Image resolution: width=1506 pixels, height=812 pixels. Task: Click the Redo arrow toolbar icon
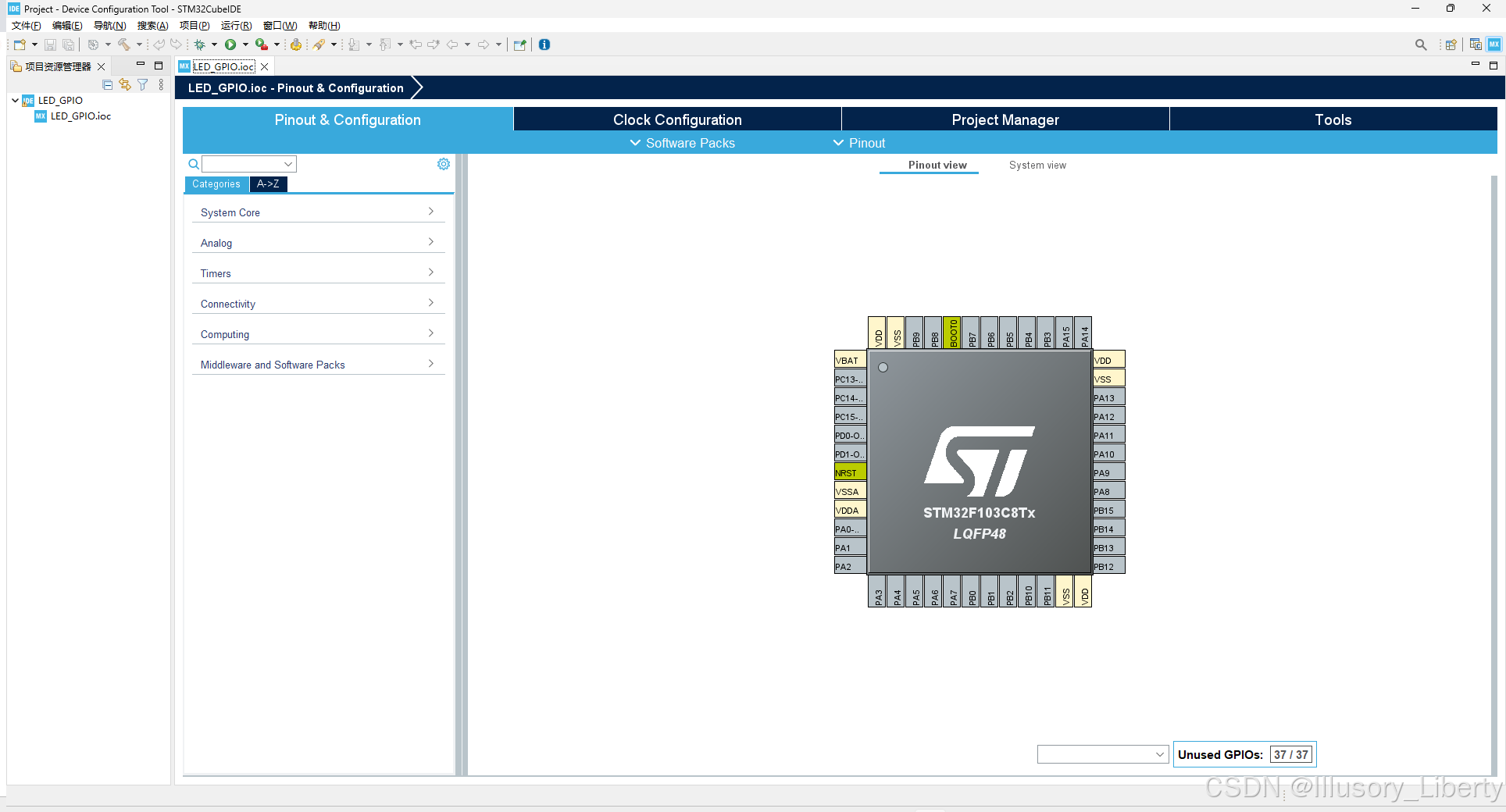[x=176, y=45]
